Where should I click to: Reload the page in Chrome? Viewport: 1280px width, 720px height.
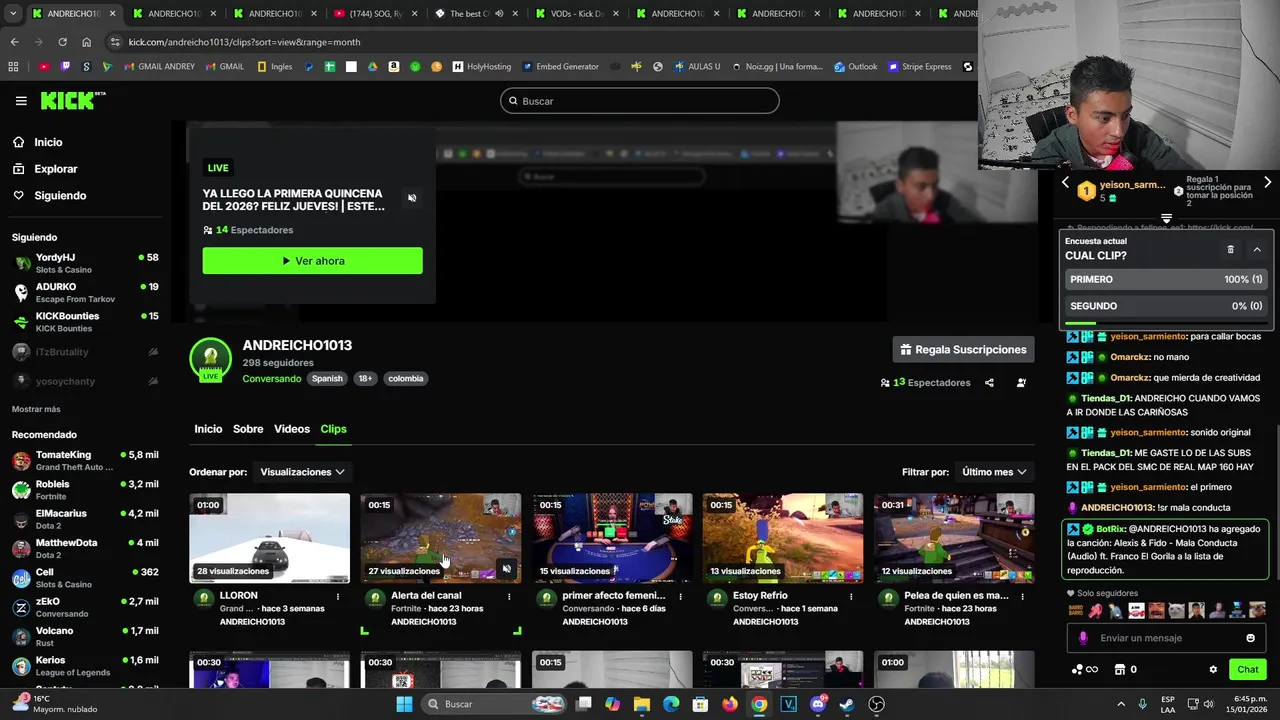(x=62, y=42)
